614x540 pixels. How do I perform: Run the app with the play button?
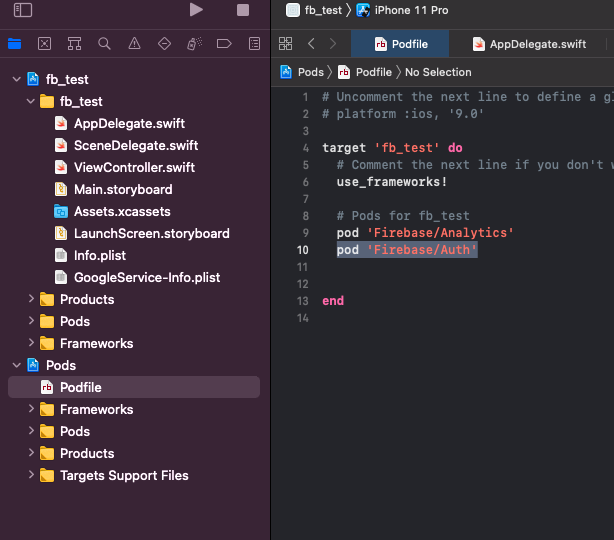[196, 10]
